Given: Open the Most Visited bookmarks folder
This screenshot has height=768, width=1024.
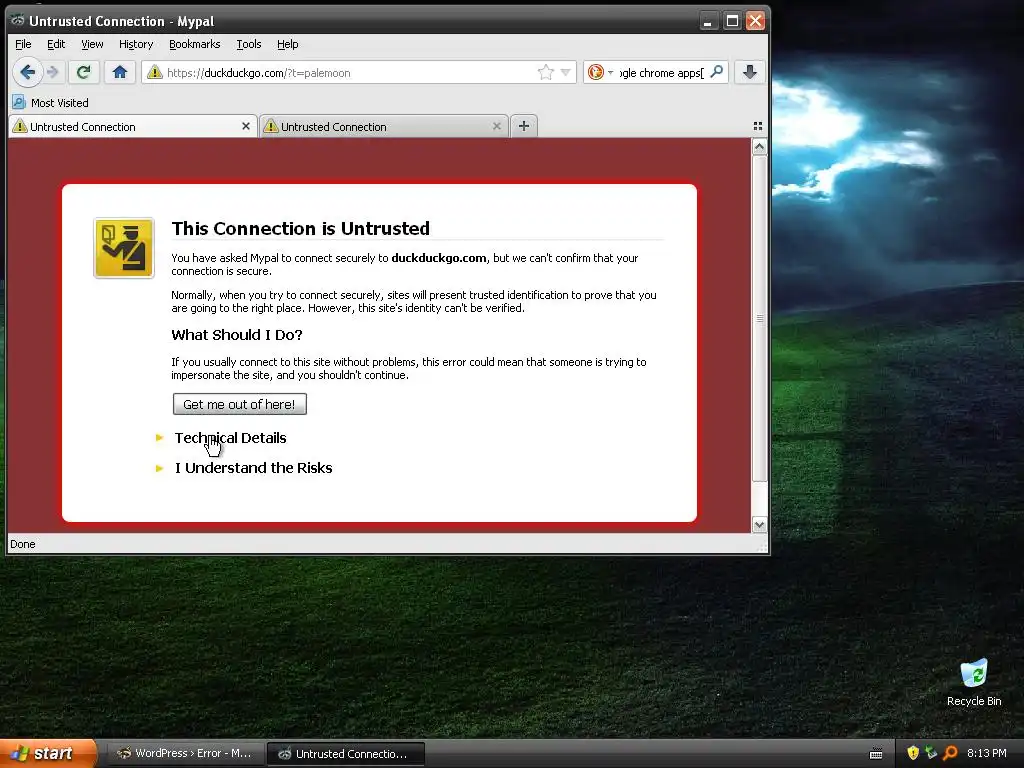Looking at the screenshot, I should (x=50, y=103).
